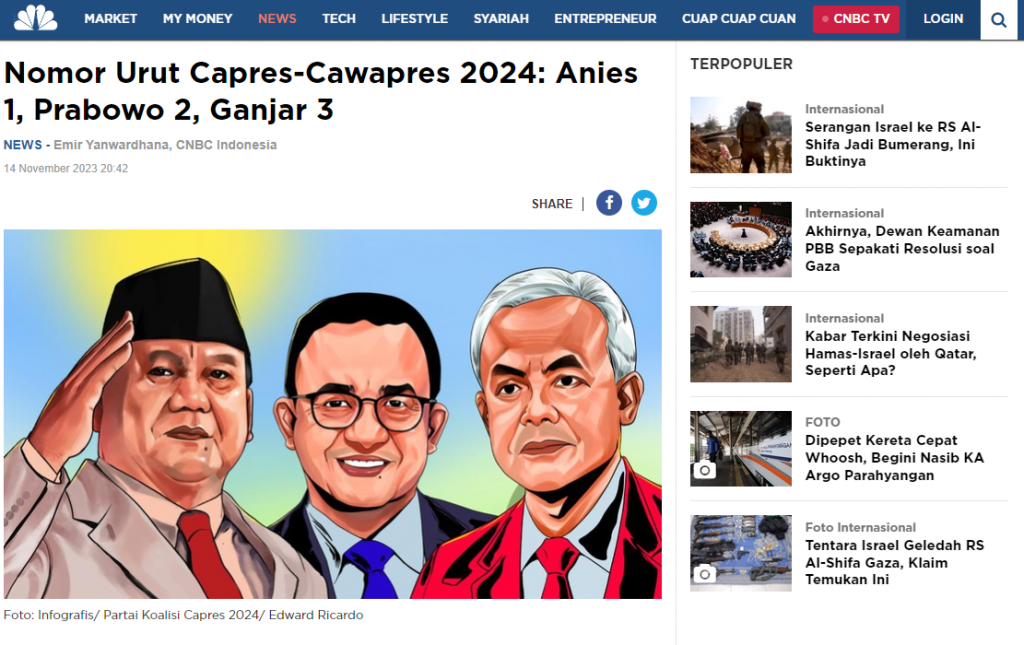This screenshot has width=1024, height=645.
Task: Click the soldier thumbnail in Terpopuler
Action: point(741,135)
